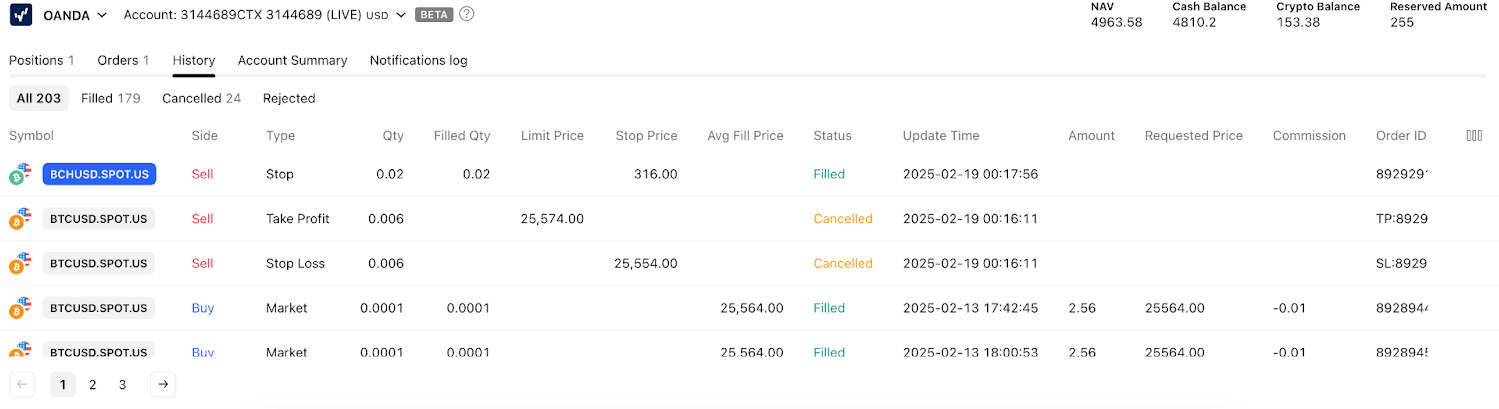Open the Notifications log tab
Screen dimensions: 1499x409
click(418, 60)
